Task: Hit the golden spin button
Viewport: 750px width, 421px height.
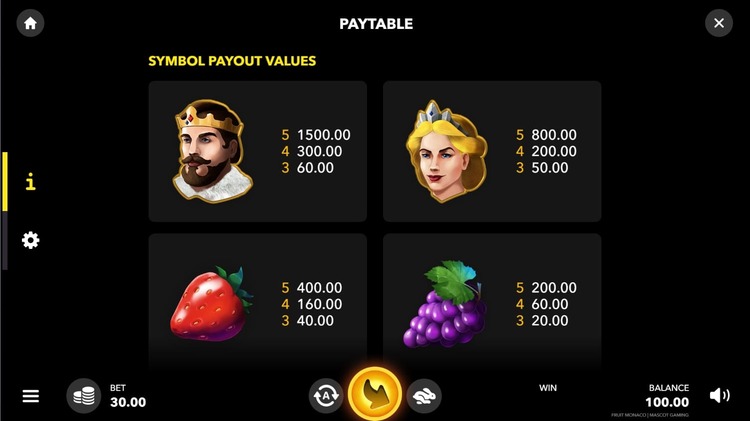Action: tap(375, 393)
